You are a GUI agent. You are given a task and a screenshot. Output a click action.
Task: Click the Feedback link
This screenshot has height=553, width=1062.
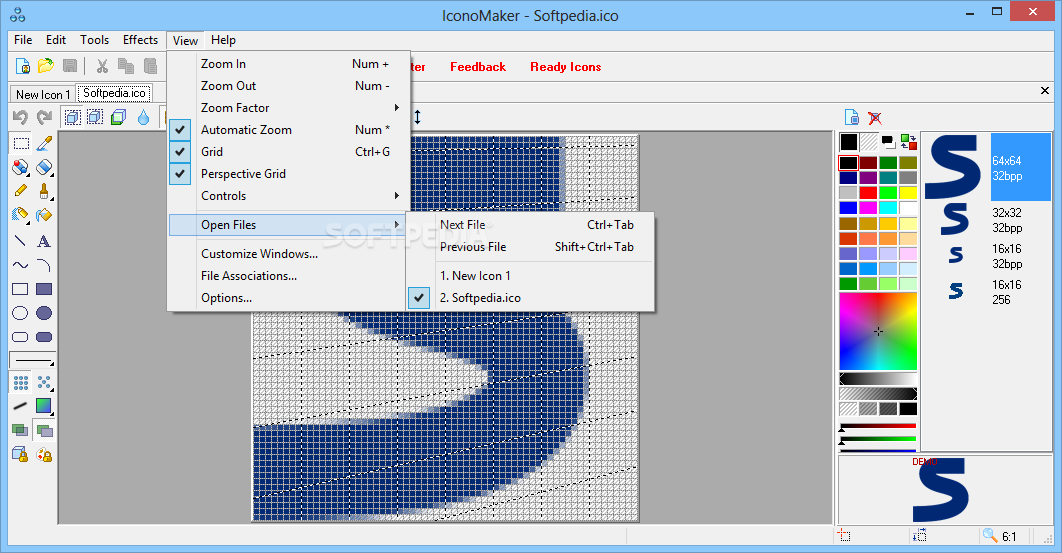tap(477, 66)
